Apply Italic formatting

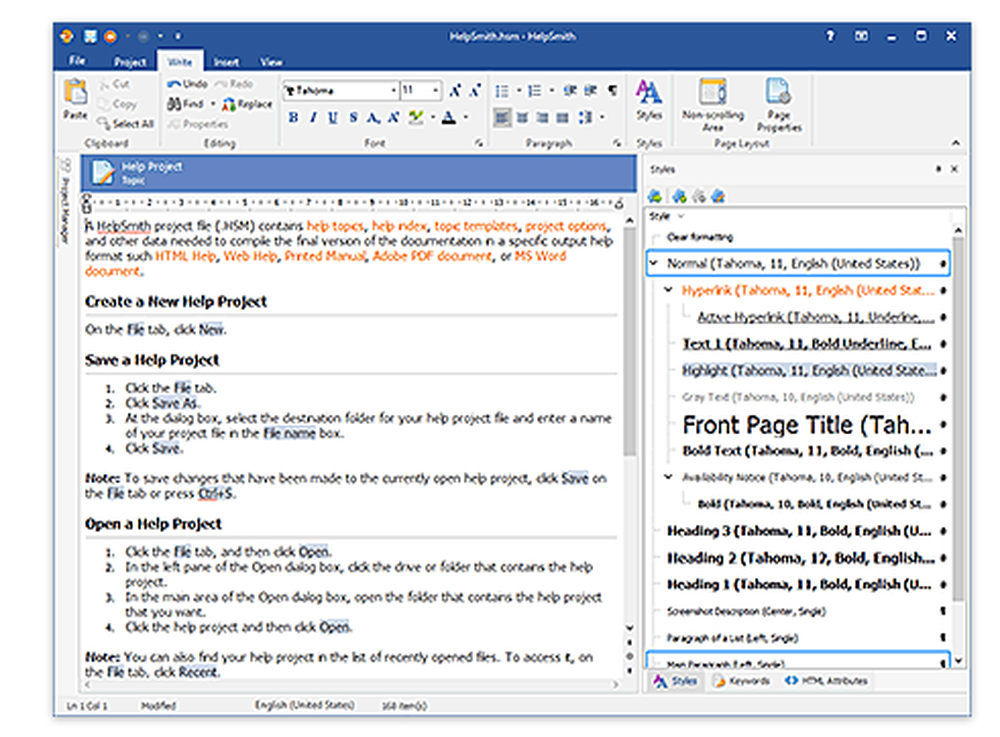(313, 117)
